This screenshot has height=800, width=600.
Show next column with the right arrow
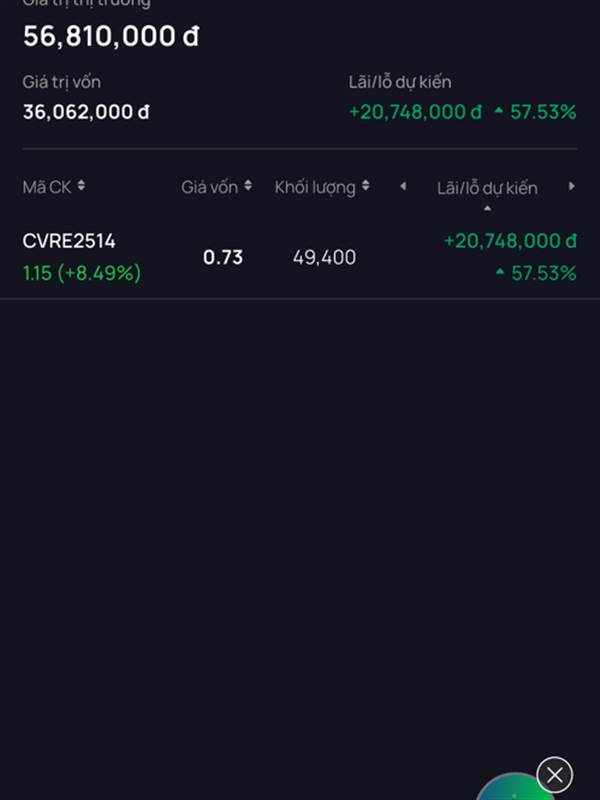pos(572,186)
